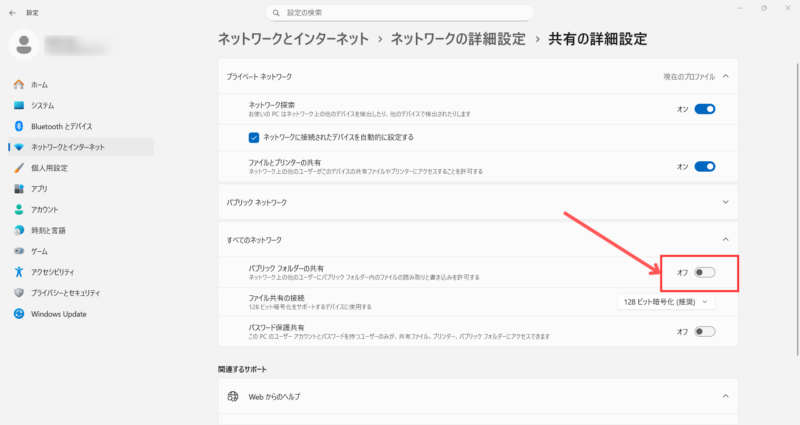Screen dimensions: 800x425
Task: Click the アプリ icon in sidebar
Action: pyautogui.click(x=19, y=188)
